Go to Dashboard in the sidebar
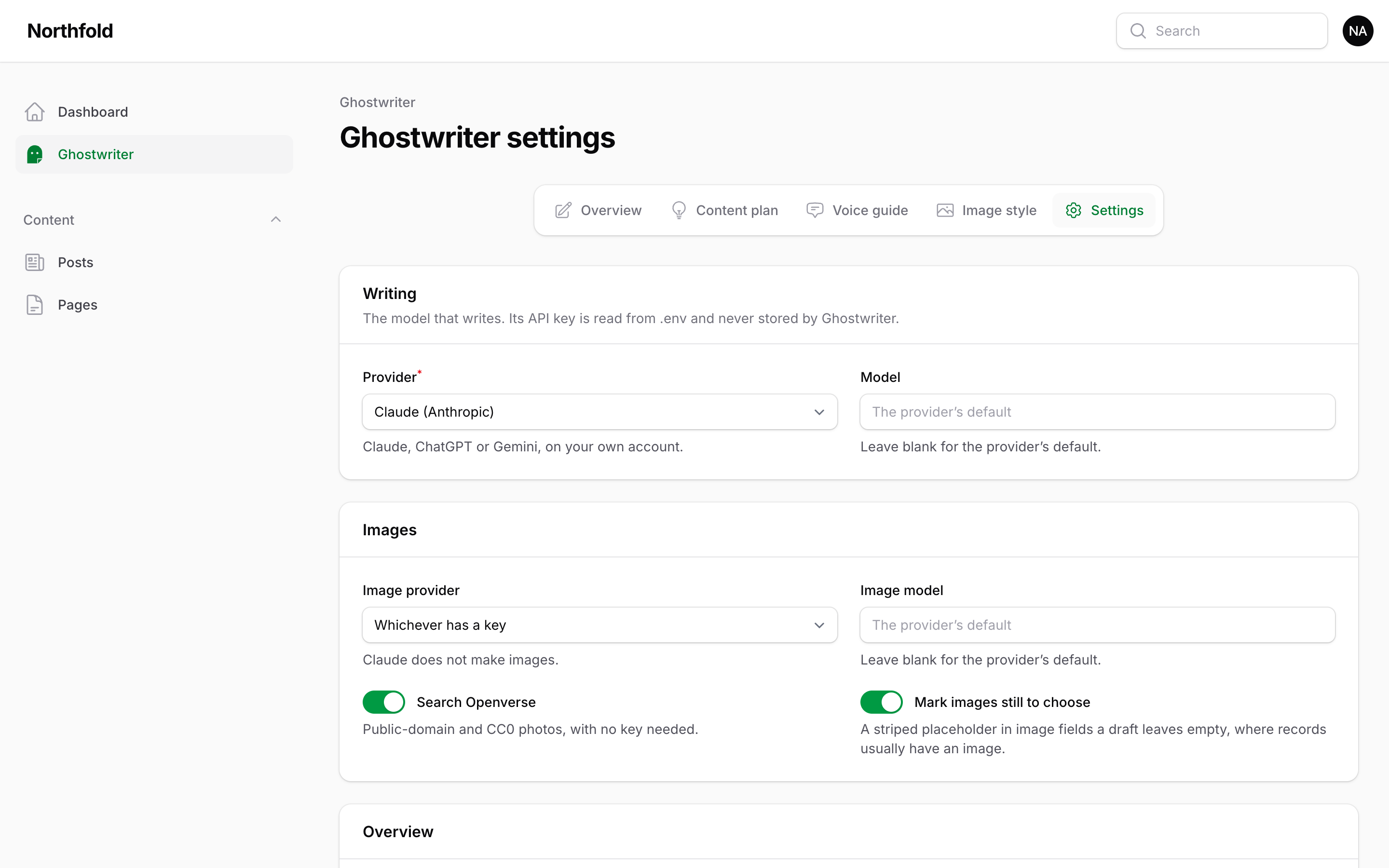 click(x=154, y=112)
